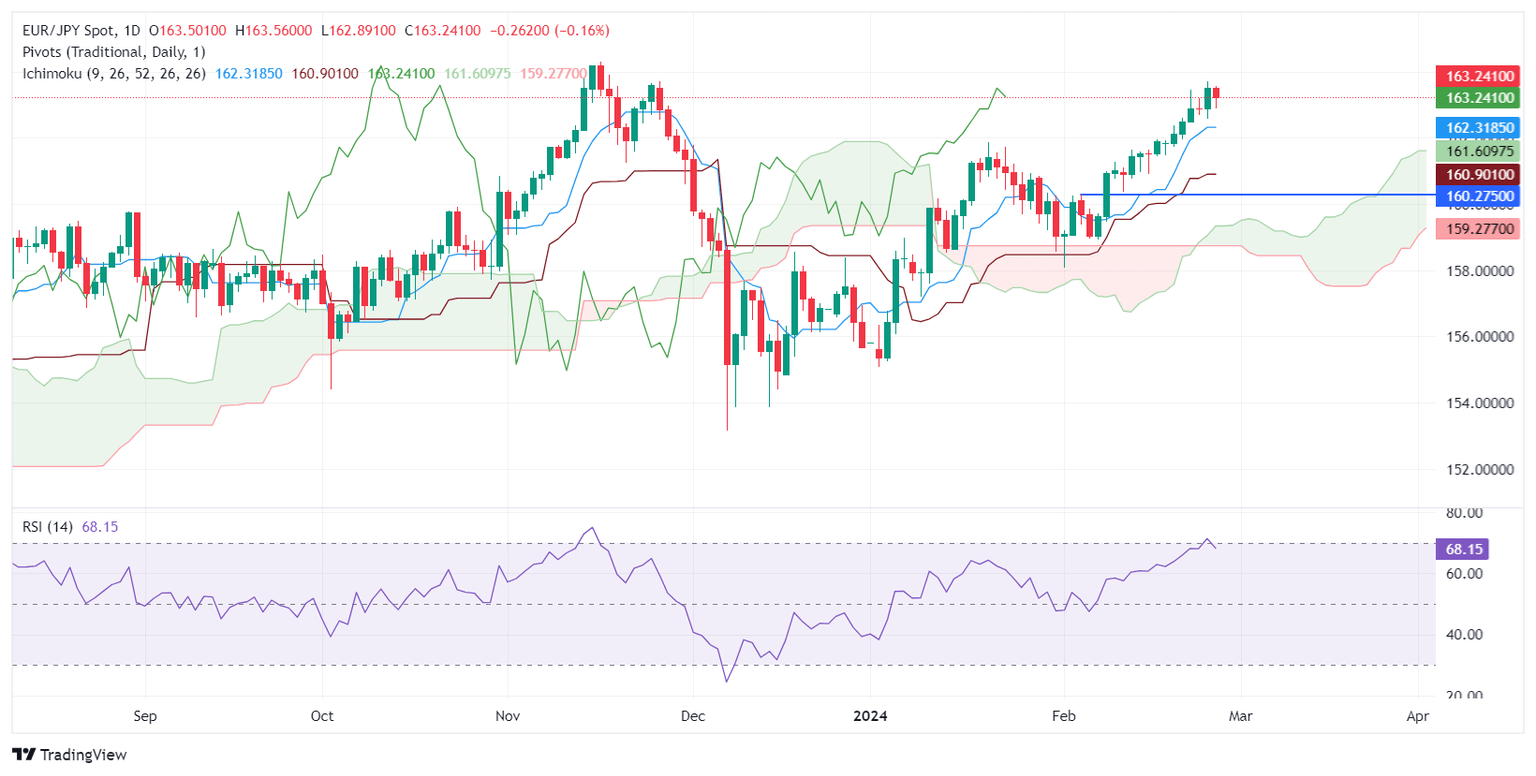Click the blue 162.31850 price axis label

[1478, 128]
